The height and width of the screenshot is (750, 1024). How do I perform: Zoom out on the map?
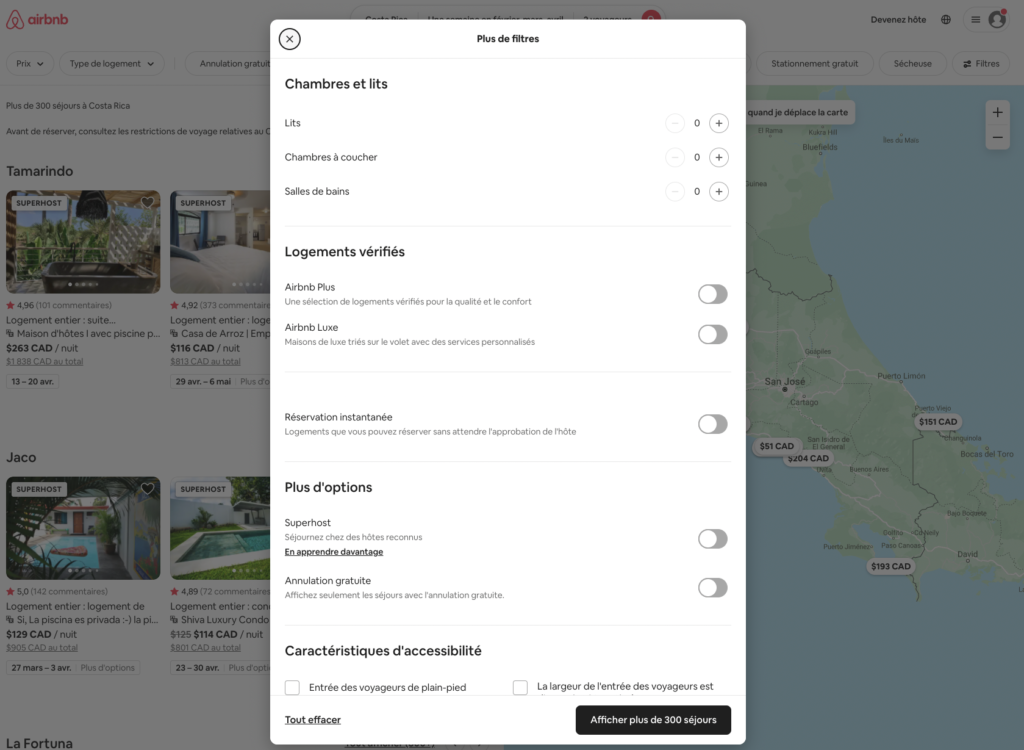[x=997, y=137]
